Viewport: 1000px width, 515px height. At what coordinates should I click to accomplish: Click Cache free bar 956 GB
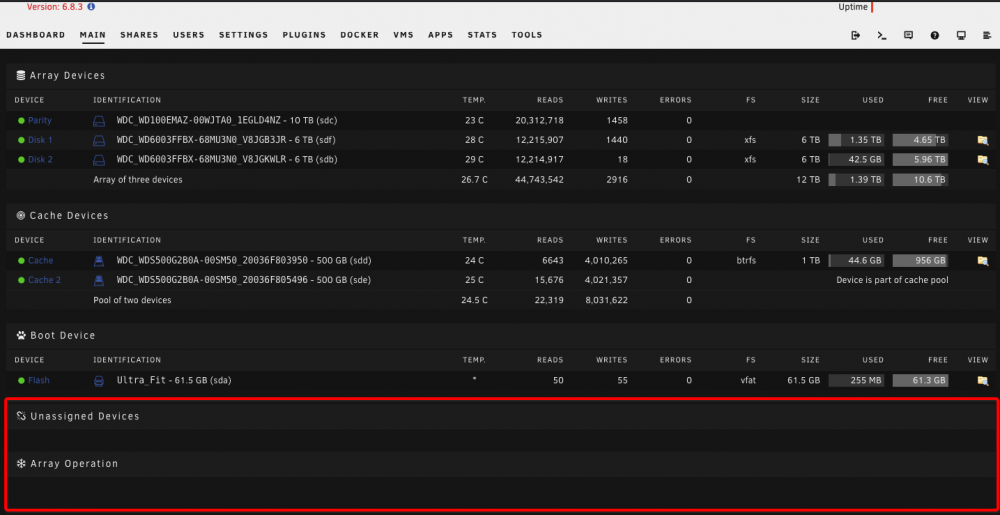920,261
